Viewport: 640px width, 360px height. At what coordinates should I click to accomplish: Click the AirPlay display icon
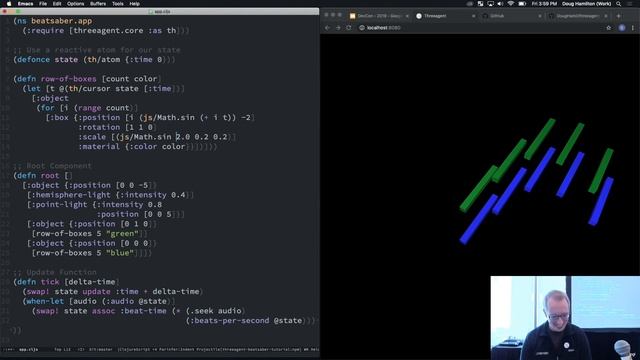(x=490, y=4)
